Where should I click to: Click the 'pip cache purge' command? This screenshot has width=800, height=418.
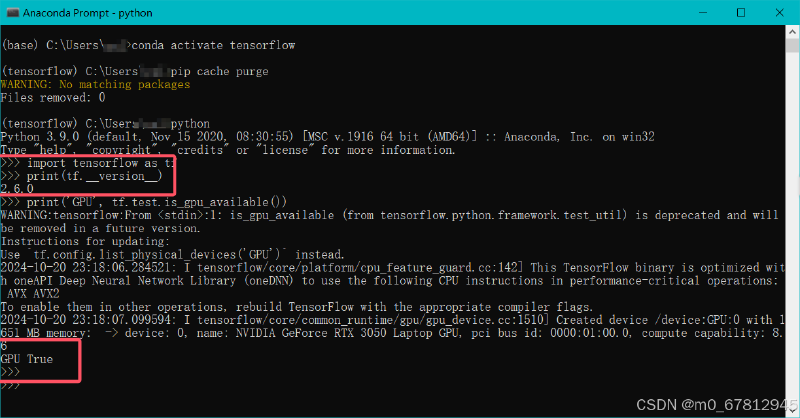219,71
